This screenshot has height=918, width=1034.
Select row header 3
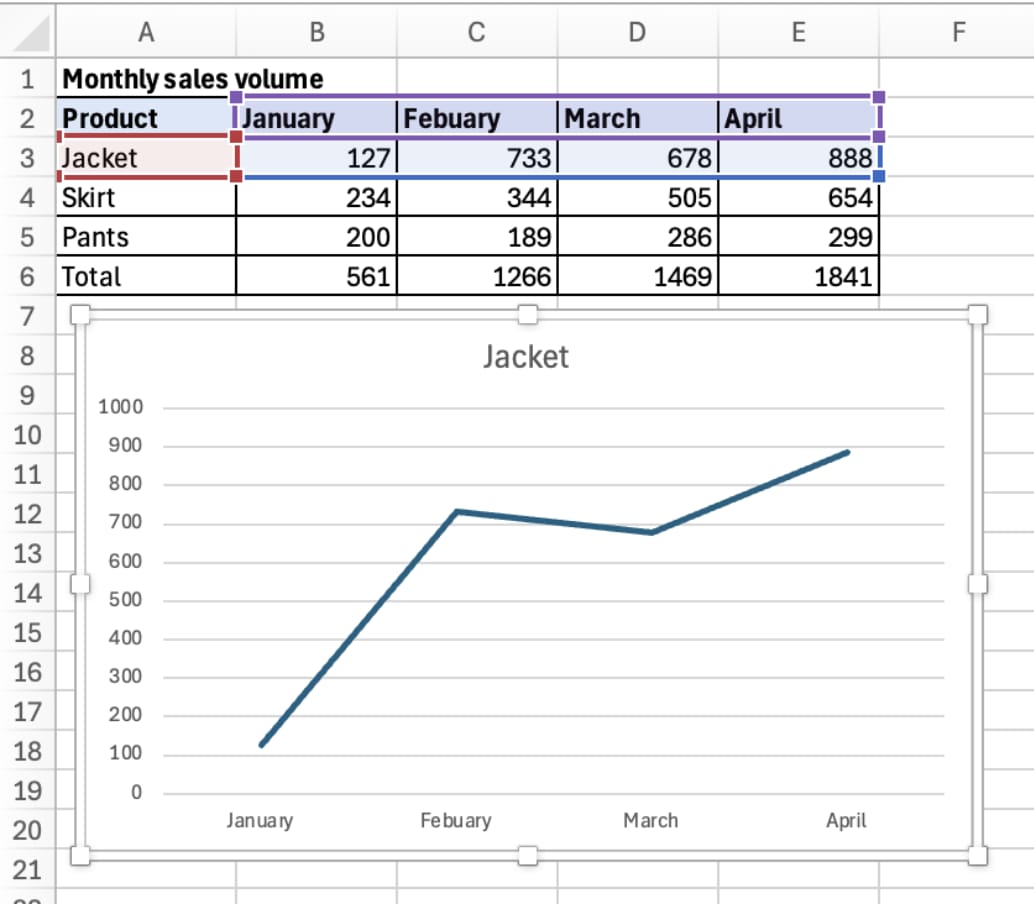pyautogui.click(x=28, y=157)
